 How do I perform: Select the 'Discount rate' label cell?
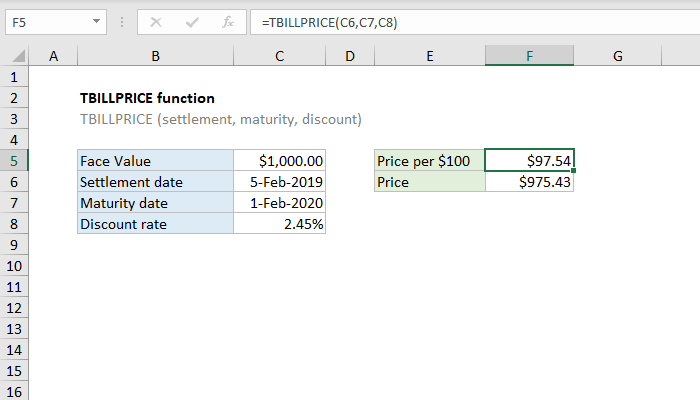click(x=155, y=224)
